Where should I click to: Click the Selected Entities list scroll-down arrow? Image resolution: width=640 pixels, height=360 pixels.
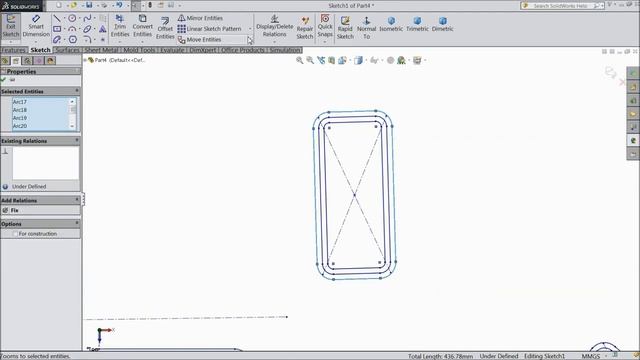click(x=72, y=127)
